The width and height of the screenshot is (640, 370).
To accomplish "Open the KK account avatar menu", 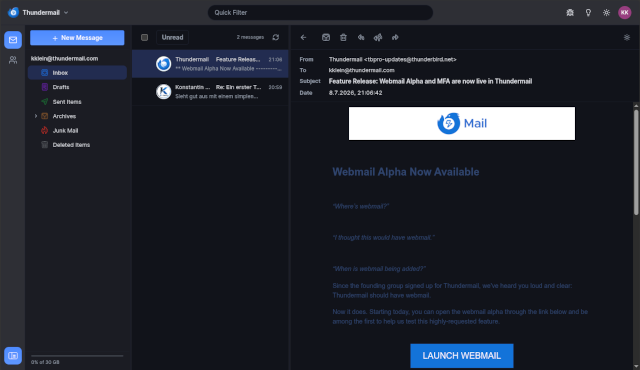I will point(624,13).
